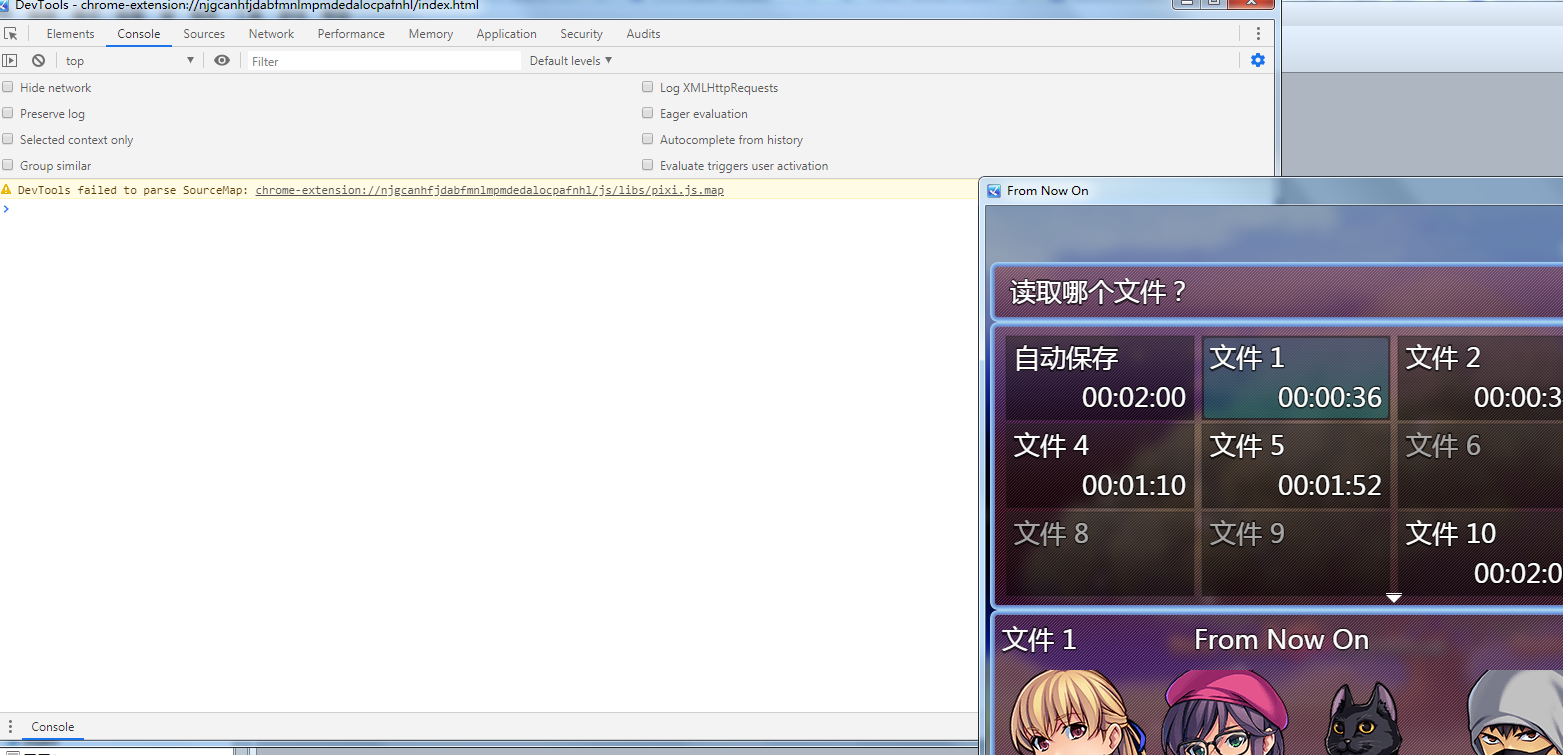Open the Performance tab

[351, 34]
